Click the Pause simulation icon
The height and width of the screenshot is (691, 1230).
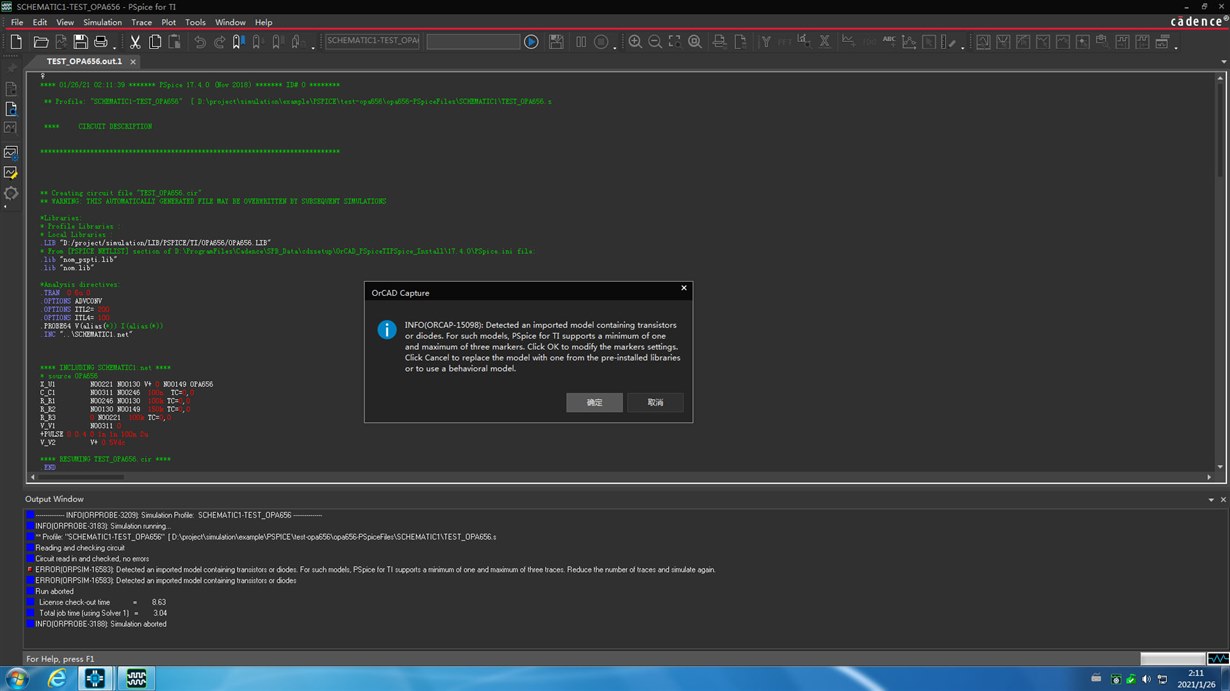coord(581,42)
